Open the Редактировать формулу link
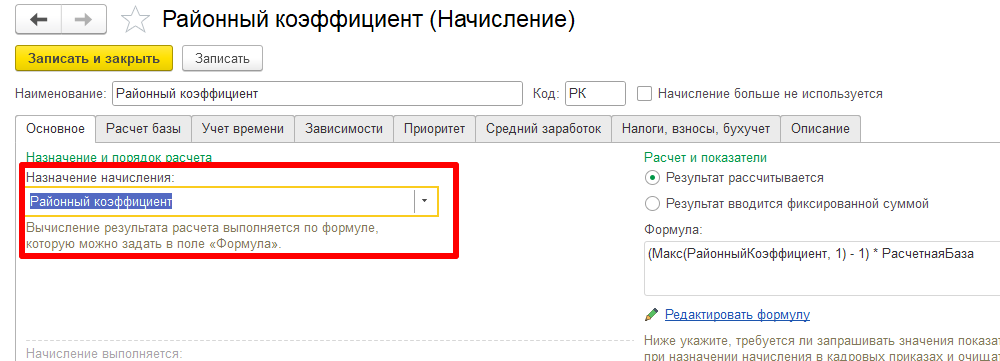The width and height of the screenshot is (1000, 361). coord(737,314)
